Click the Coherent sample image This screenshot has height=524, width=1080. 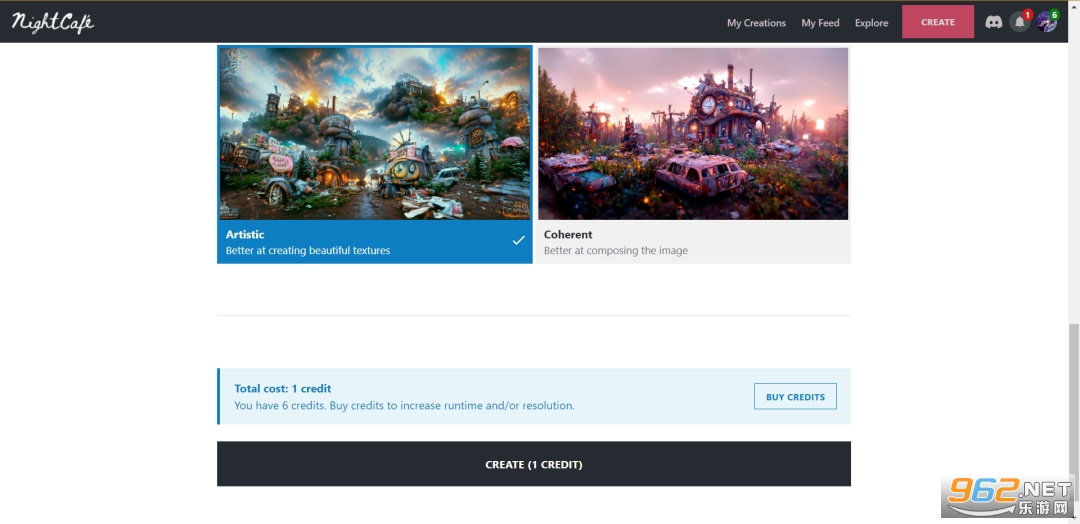coord(693,134)
